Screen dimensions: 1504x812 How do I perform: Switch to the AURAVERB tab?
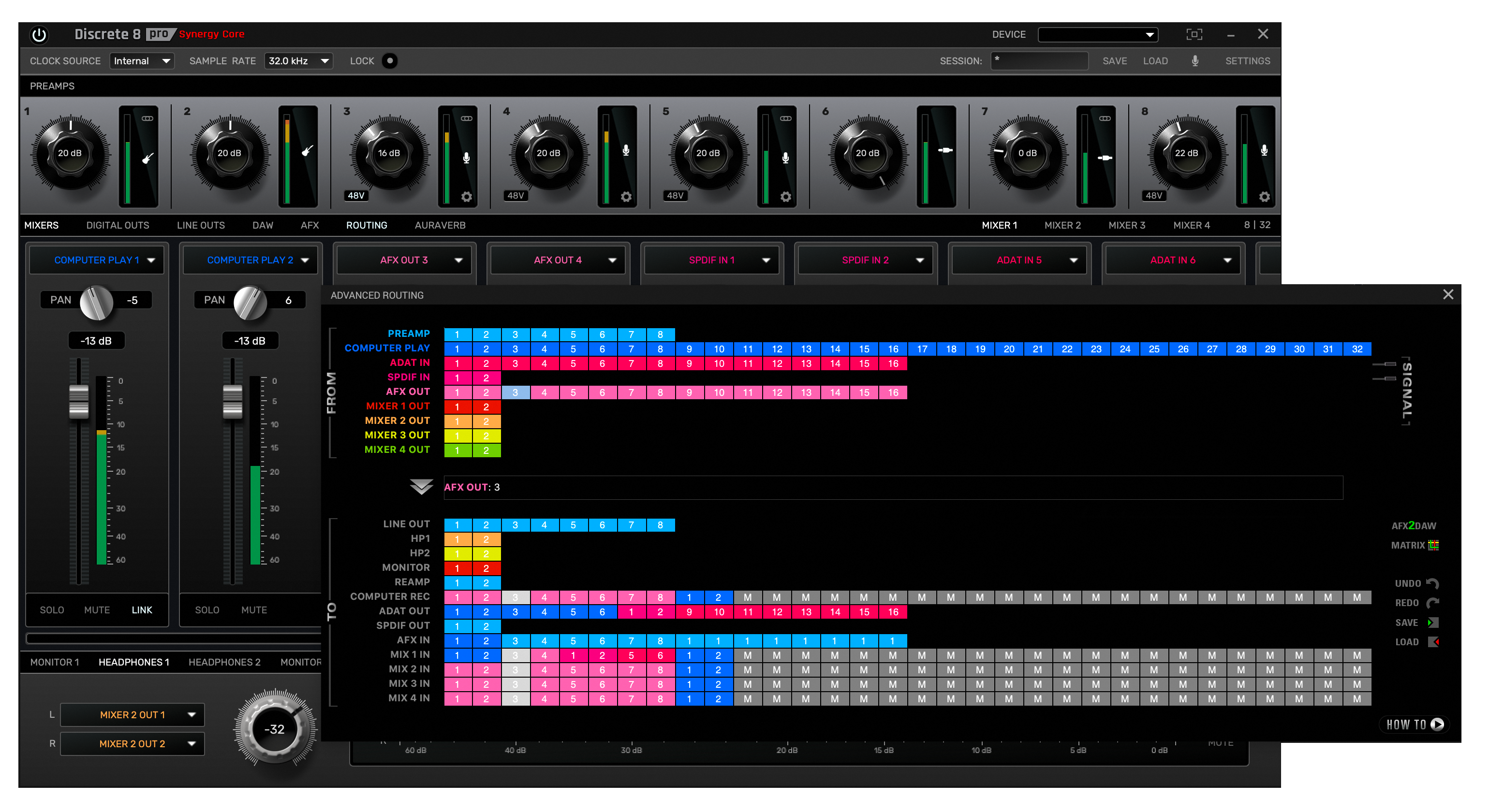pyautogui.click(x=440, y=225)
